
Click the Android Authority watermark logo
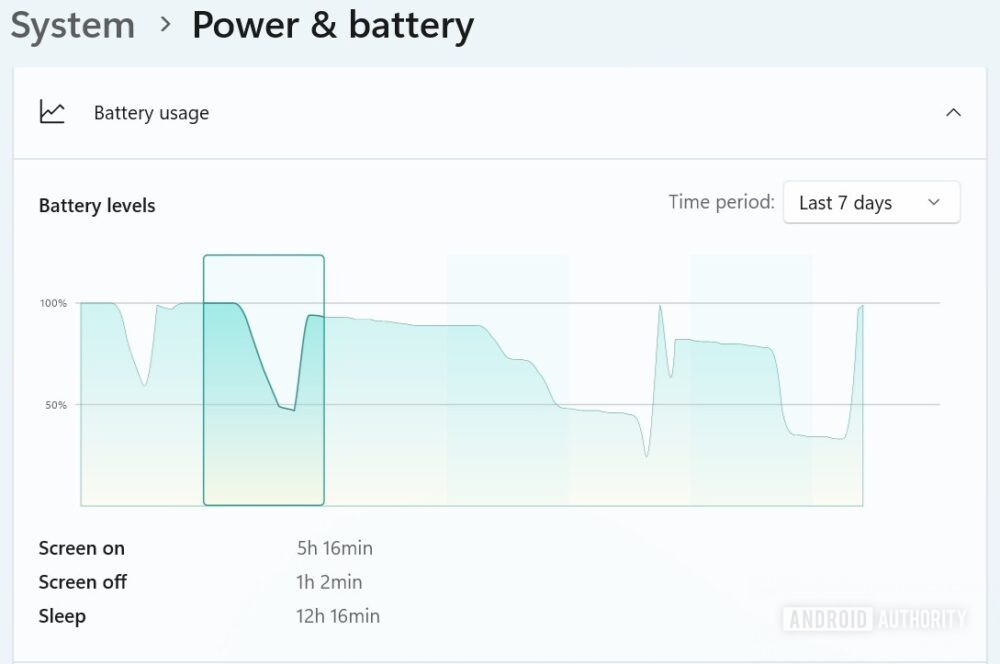875,619
